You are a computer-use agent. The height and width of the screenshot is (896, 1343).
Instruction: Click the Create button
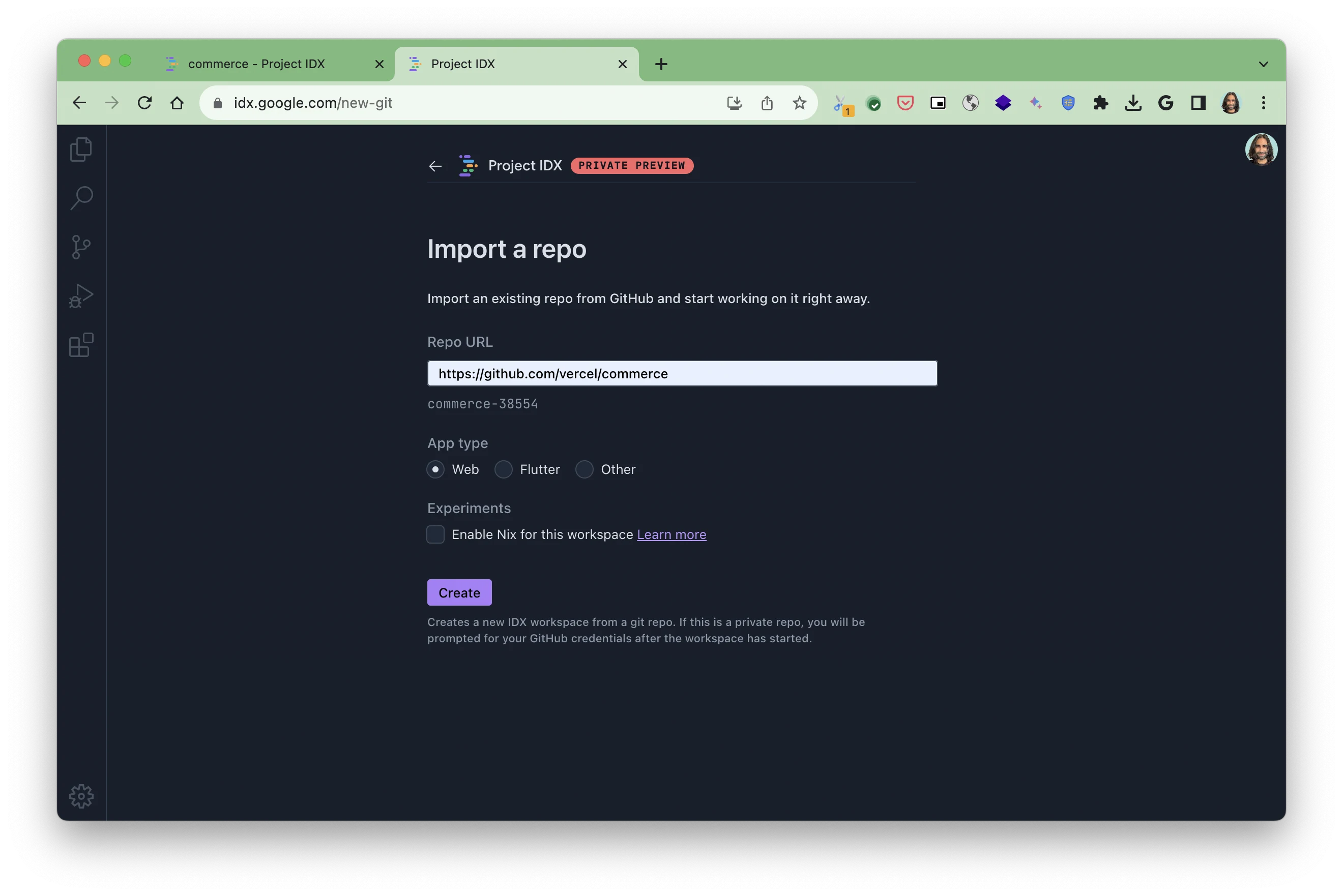[x=459, y=592]
